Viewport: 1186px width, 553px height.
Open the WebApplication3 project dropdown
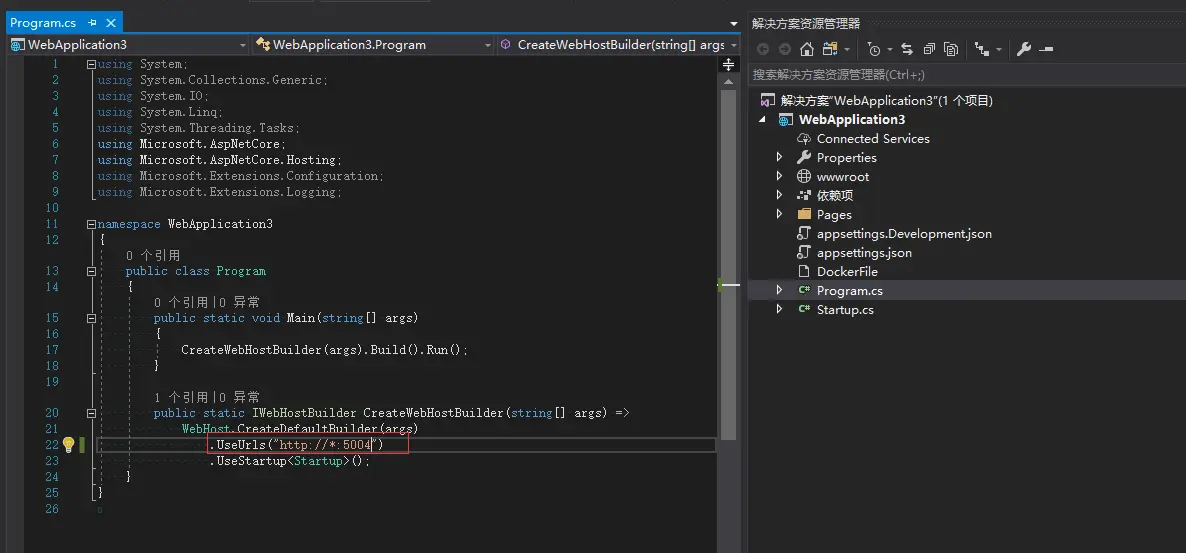242,45
